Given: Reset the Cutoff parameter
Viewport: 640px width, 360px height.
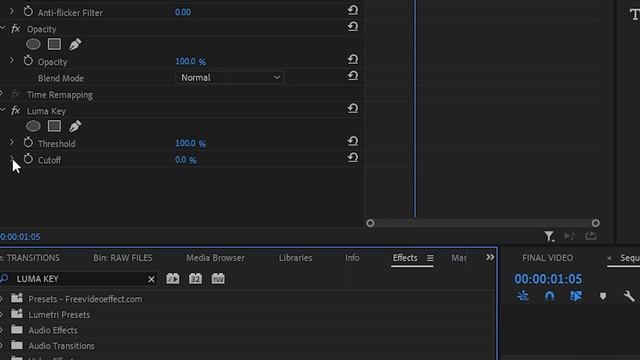Looking at the screenshot, I should 353,158.
